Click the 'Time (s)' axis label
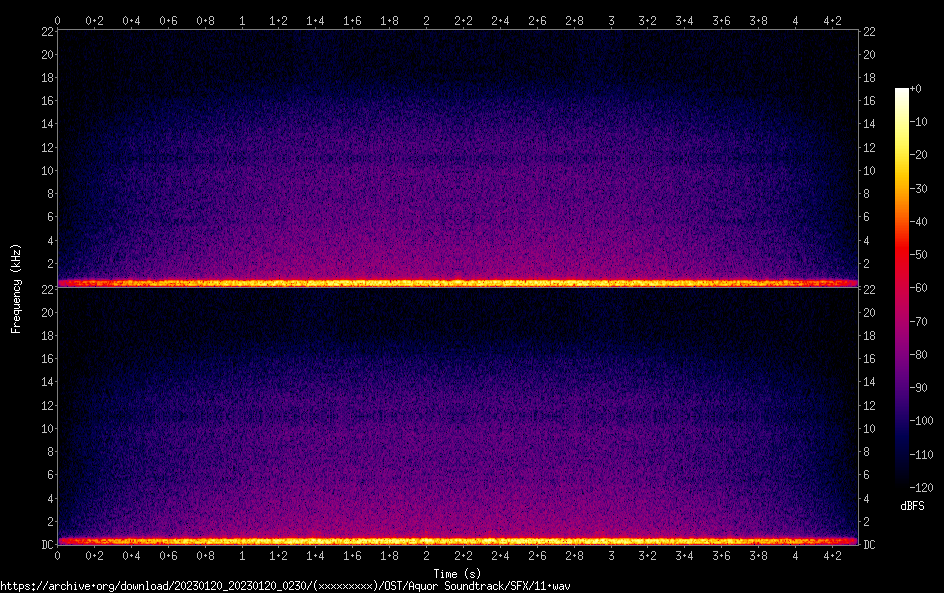The height and width of the screenshot is (593, 944). pos(457,573)
